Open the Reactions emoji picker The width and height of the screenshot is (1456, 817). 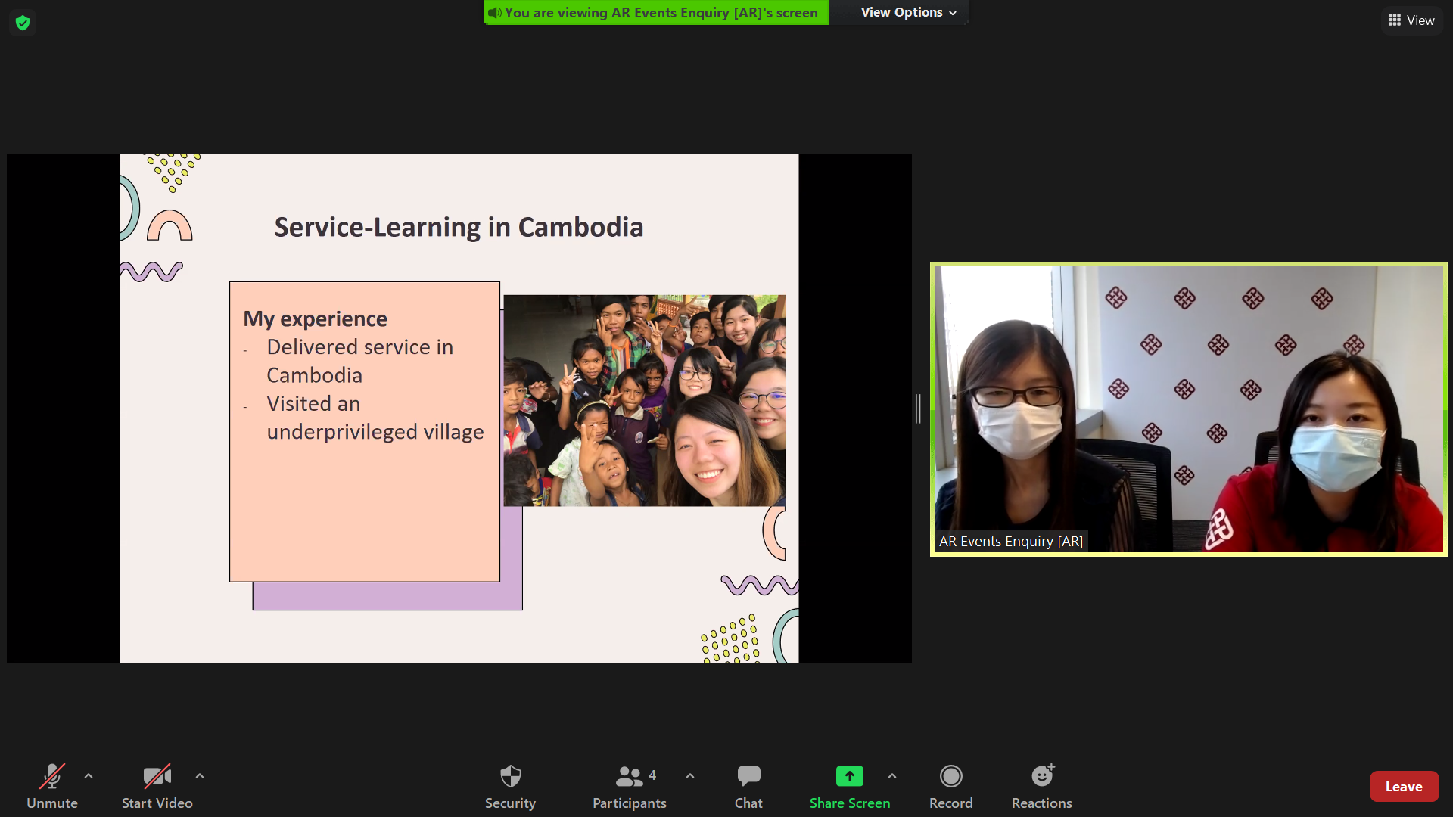1042,785
